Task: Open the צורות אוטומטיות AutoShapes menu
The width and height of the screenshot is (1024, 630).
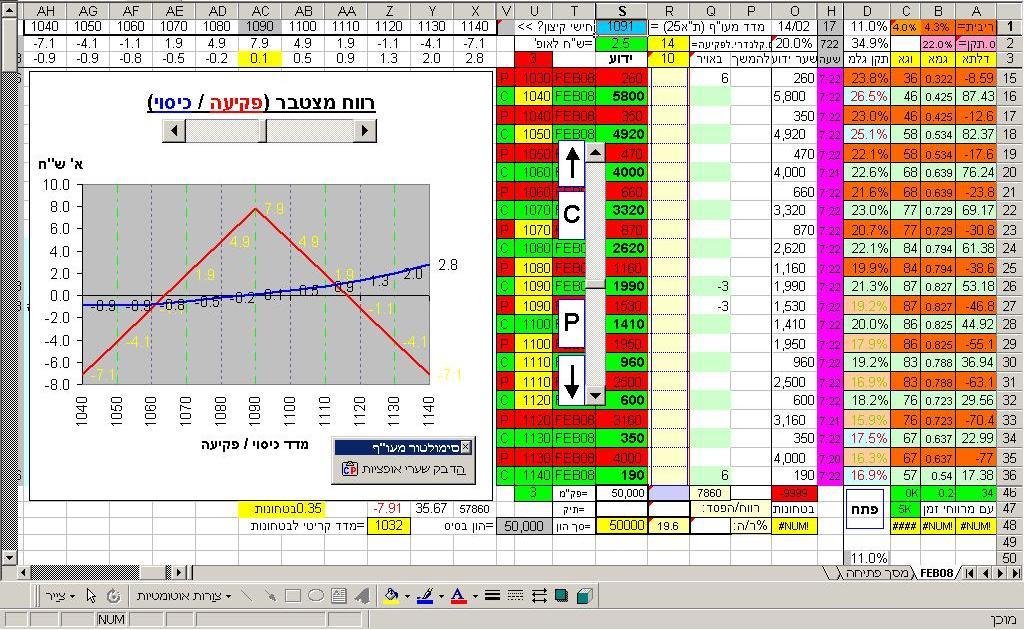Action: click(x=184, y=595)
